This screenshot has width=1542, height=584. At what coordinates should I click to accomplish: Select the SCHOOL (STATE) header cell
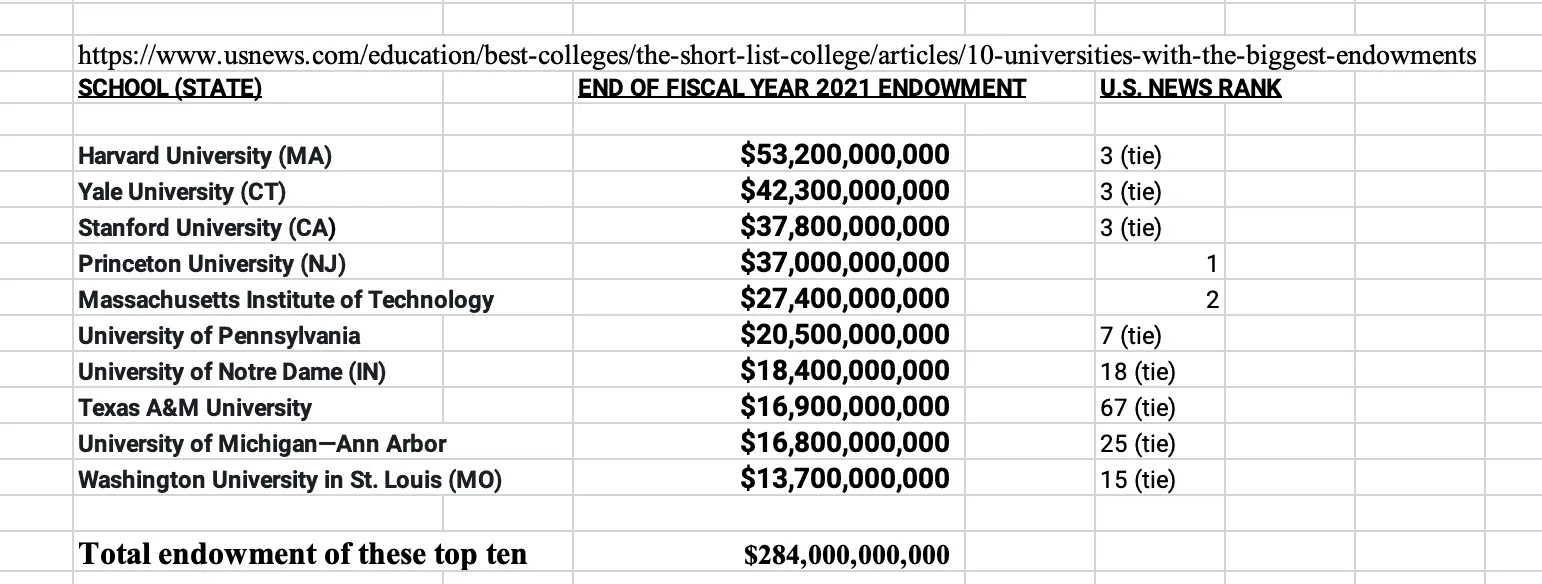[x=170, y=88]
